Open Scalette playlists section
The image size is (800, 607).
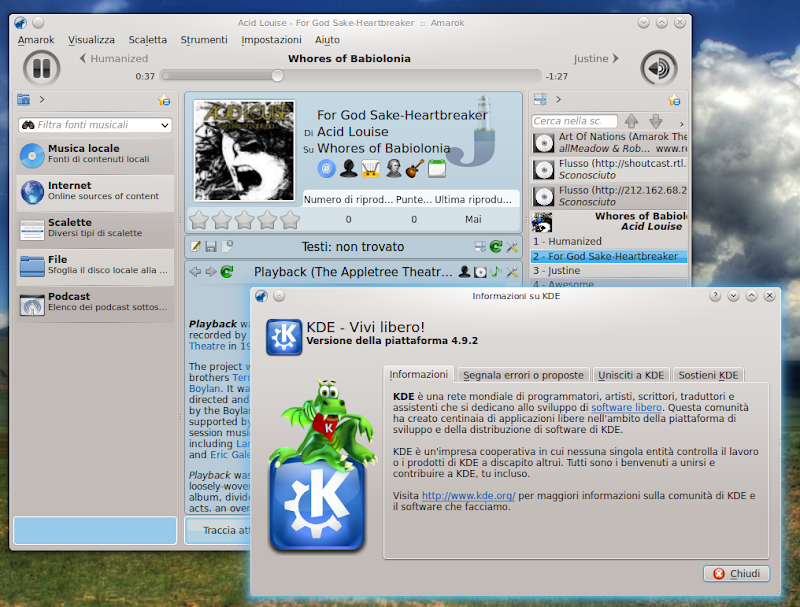pyautogui.click(x=95, y=229)
